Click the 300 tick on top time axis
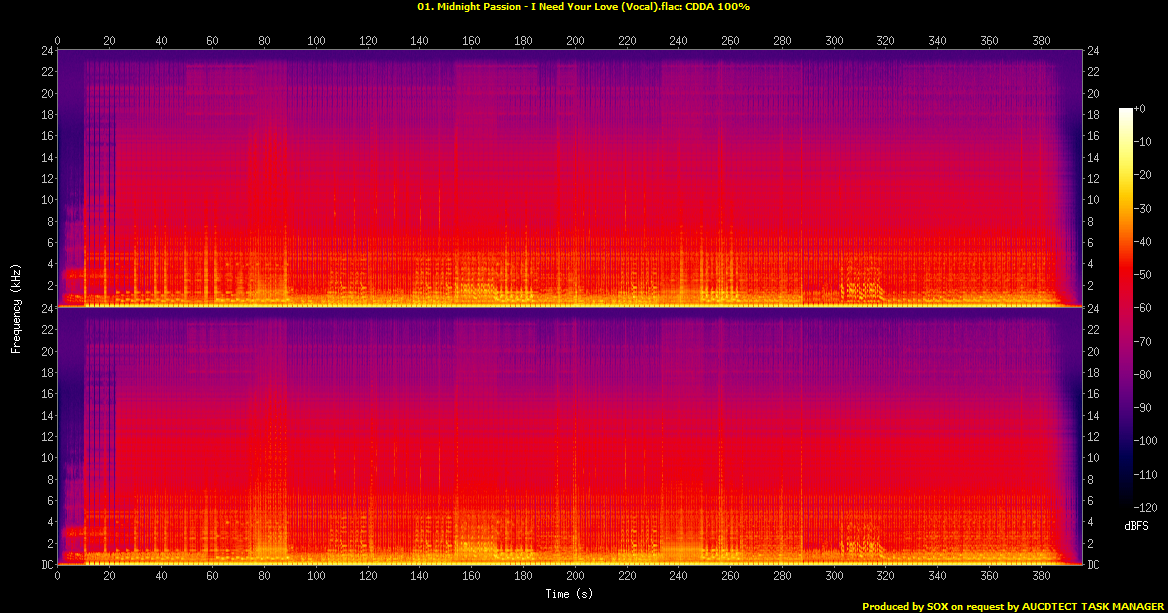 pyautogui.click(x=834, y=41)
